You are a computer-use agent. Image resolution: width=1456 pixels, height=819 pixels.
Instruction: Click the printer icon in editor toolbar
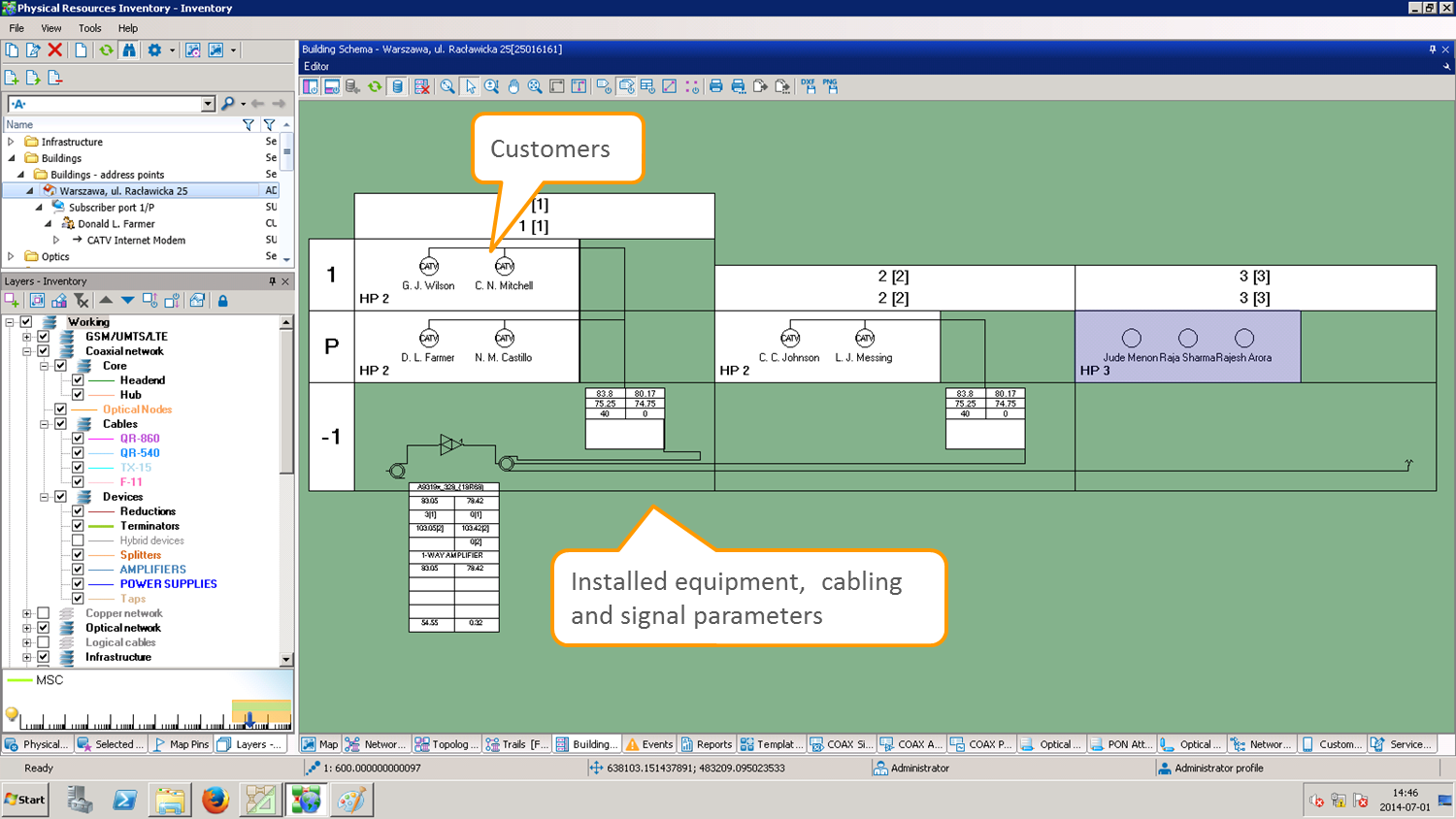click(x=715, y=86)
